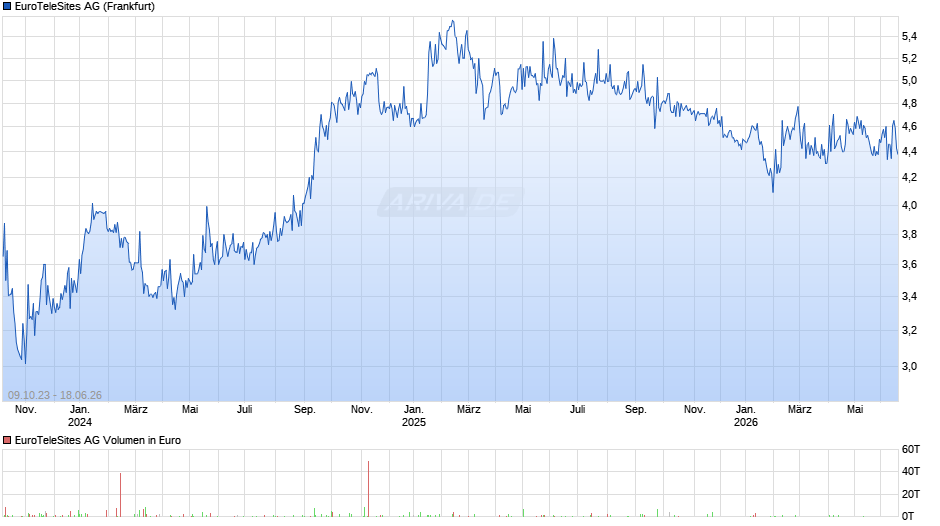Click the 40T volume axis label
This screenshot has height=526, width=940.
tap(911, 471)
